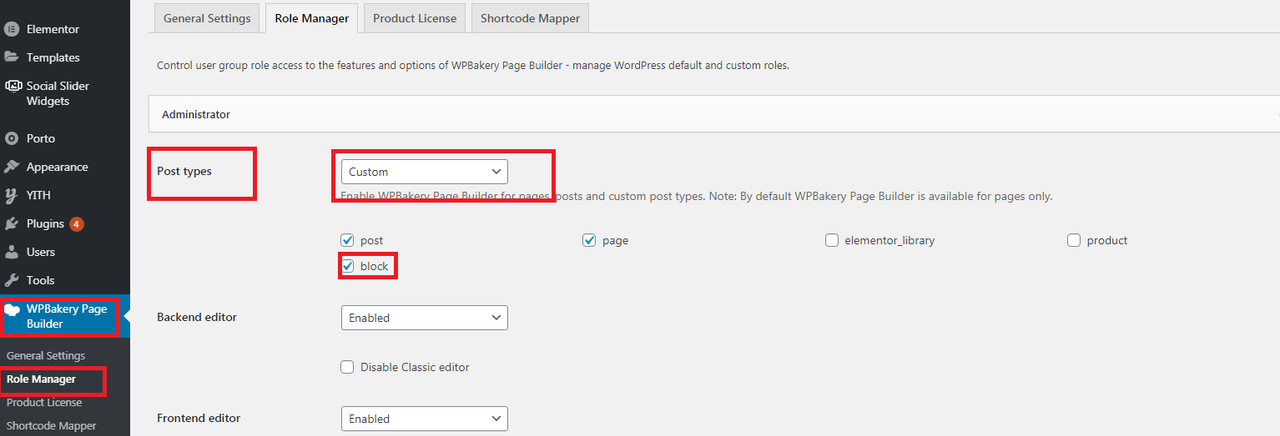The height and width of the screenshot is (436, 1280).
Task: Check the product post type checkbox
Action: point(1074,240)
